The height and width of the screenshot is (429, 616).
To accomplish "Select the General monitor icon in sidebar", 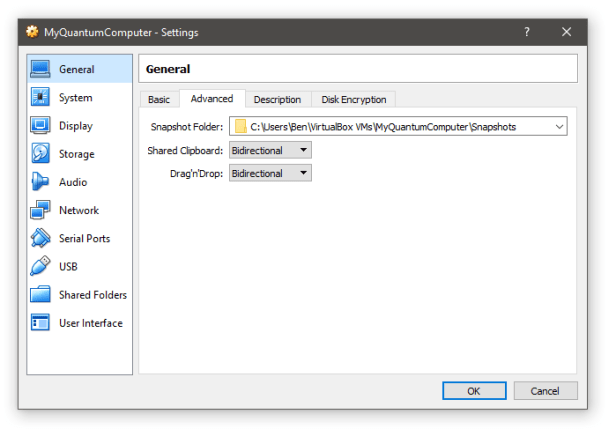I will [40, 69].
